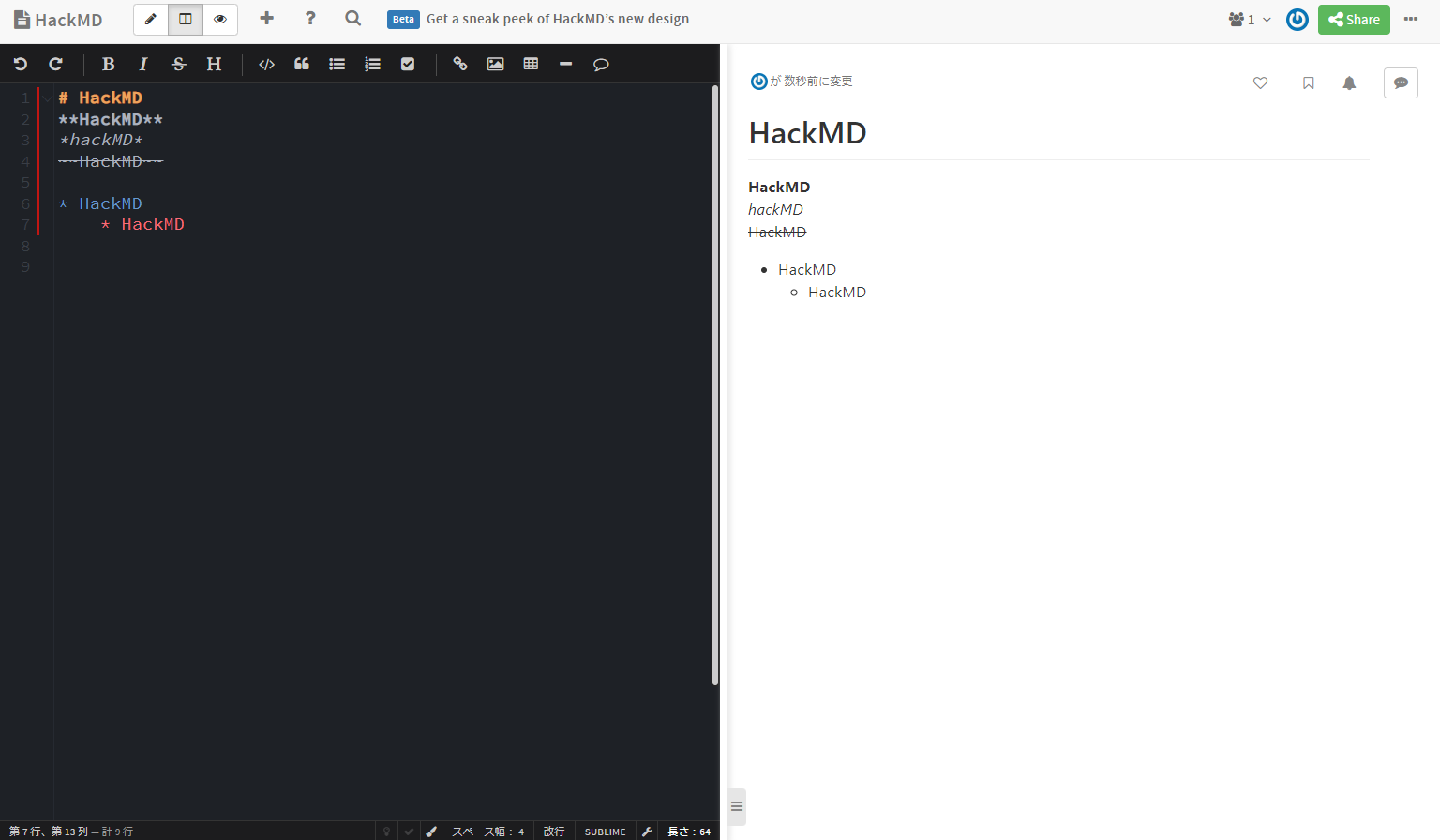Viewport: 1440px width, 840px height.
Task: Insert an image
Action: (x=495, y=64)
